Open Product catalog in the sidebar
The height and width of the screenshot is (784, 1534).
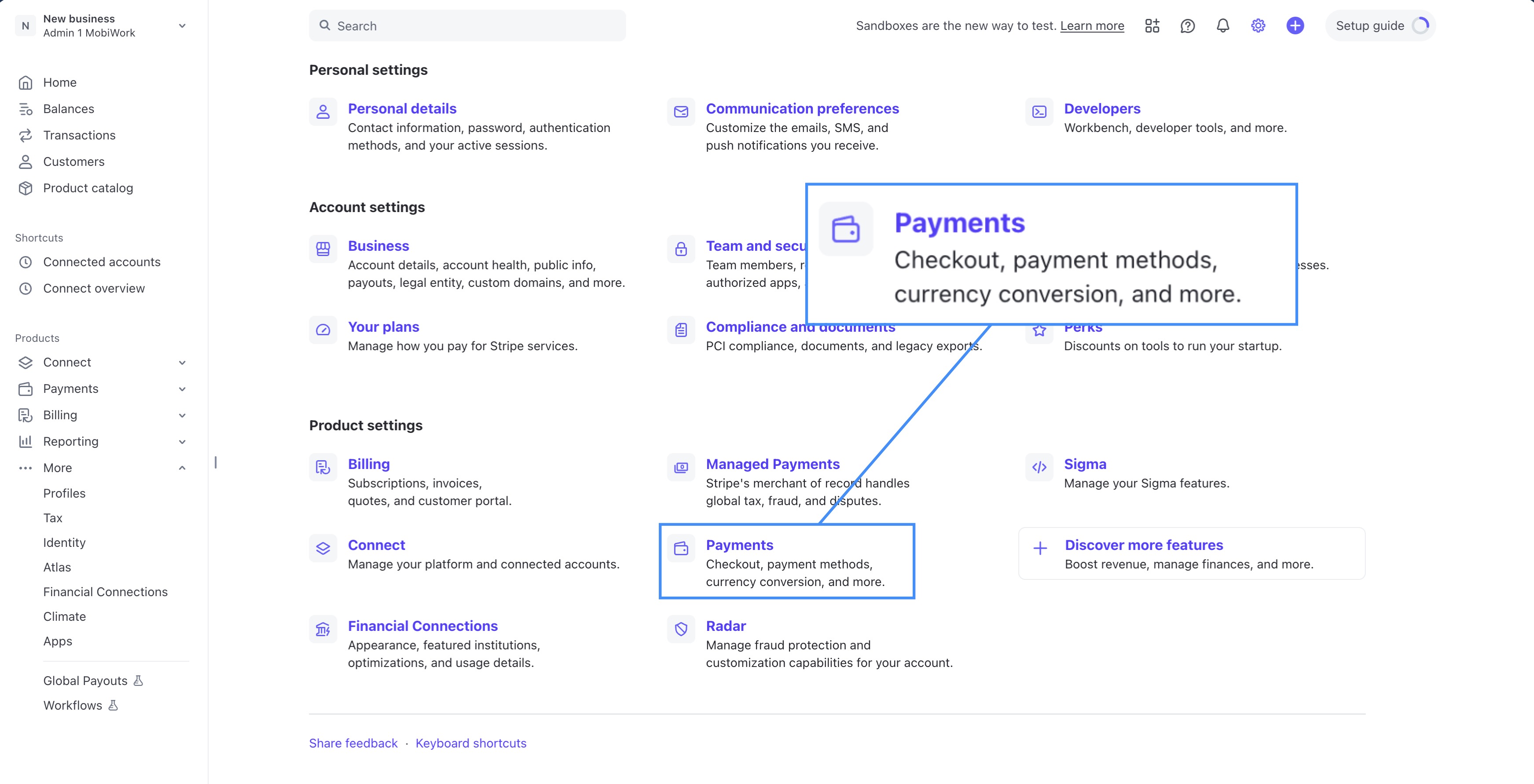(x=88, y=188)
